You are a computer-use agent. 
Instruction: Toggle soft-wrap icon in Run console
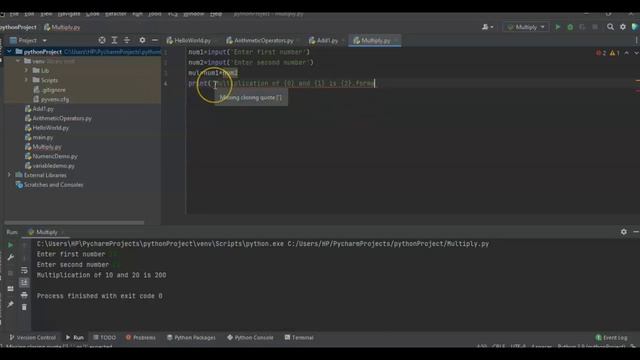click(x=24, y=270)
